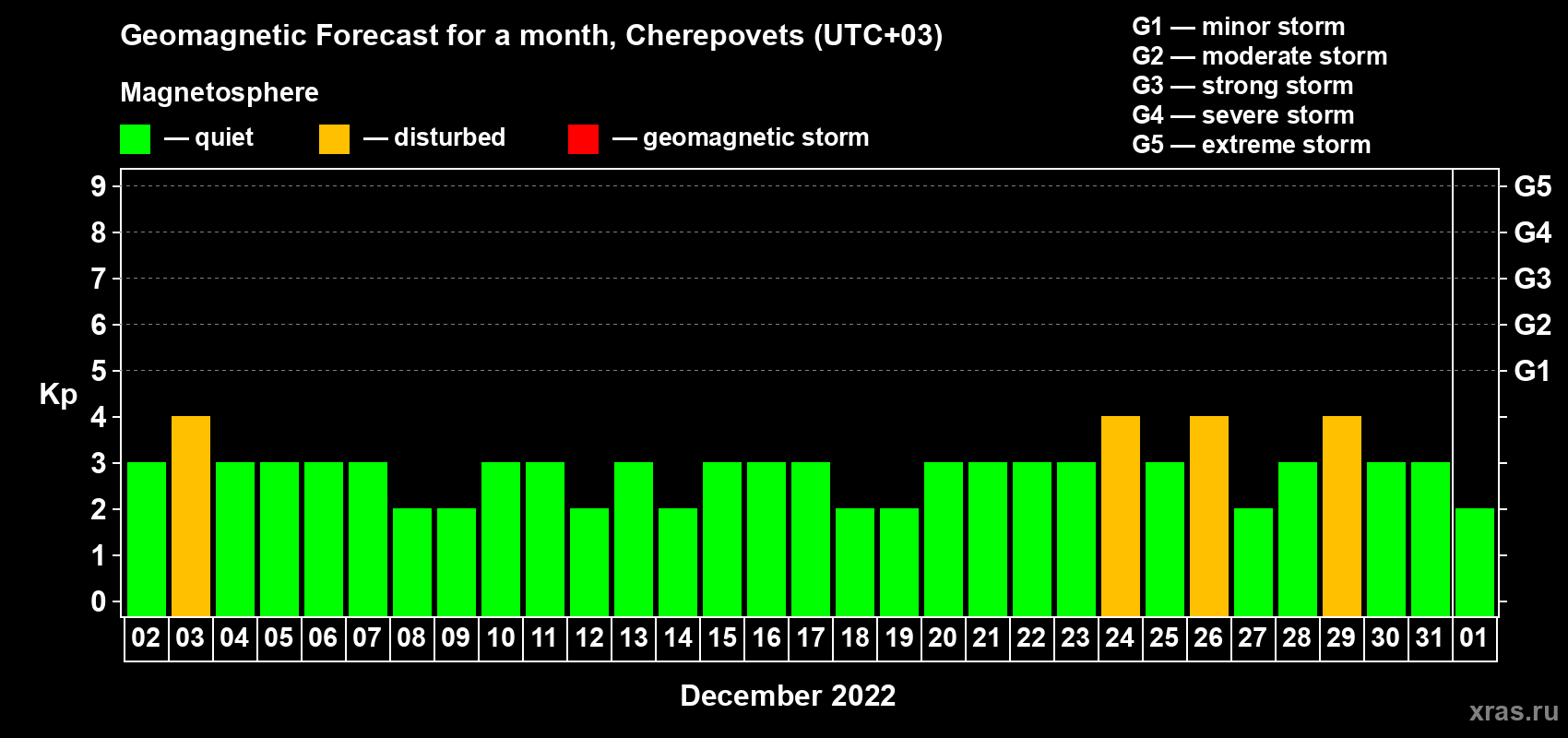Click the date label 03

190,638
